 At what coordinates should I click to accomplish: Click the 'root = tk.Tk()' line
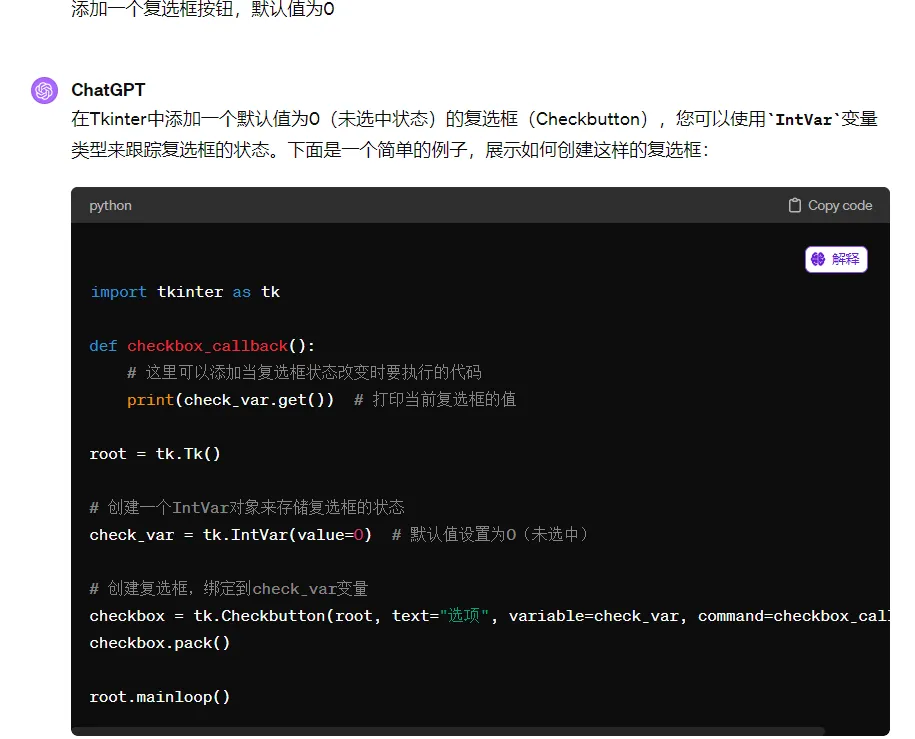tap(155, 454)
